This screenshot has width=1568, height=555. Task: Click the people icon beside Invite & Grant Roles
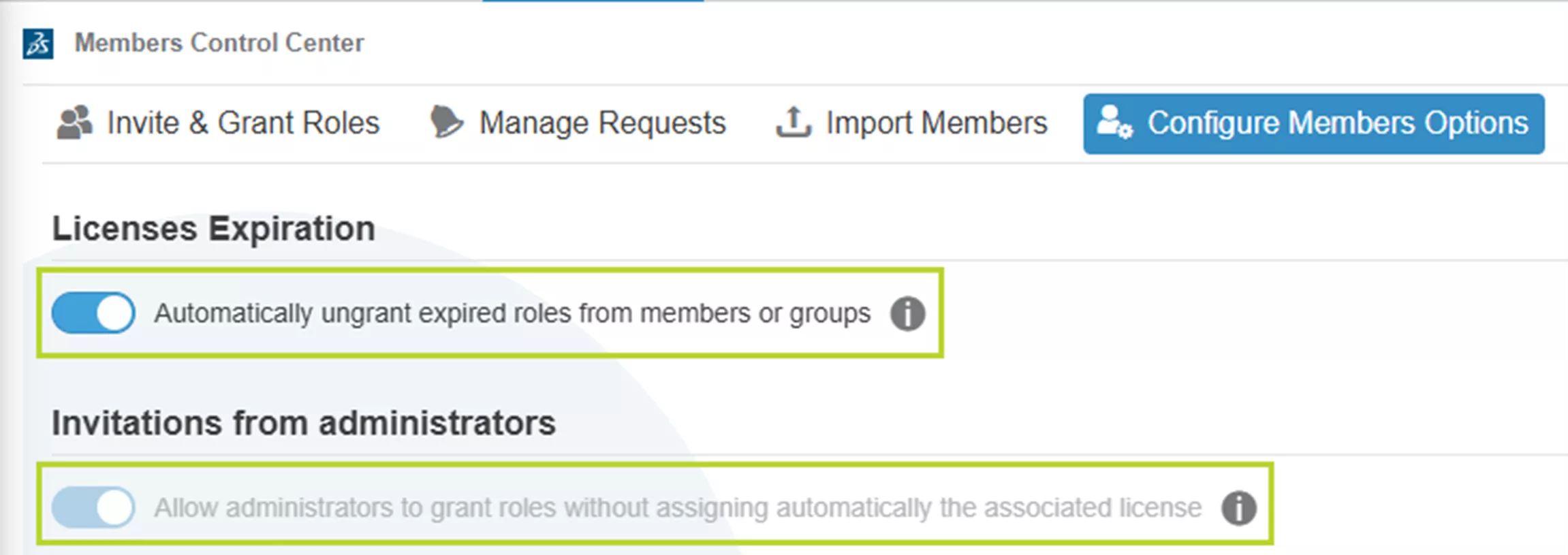(74, 123)
